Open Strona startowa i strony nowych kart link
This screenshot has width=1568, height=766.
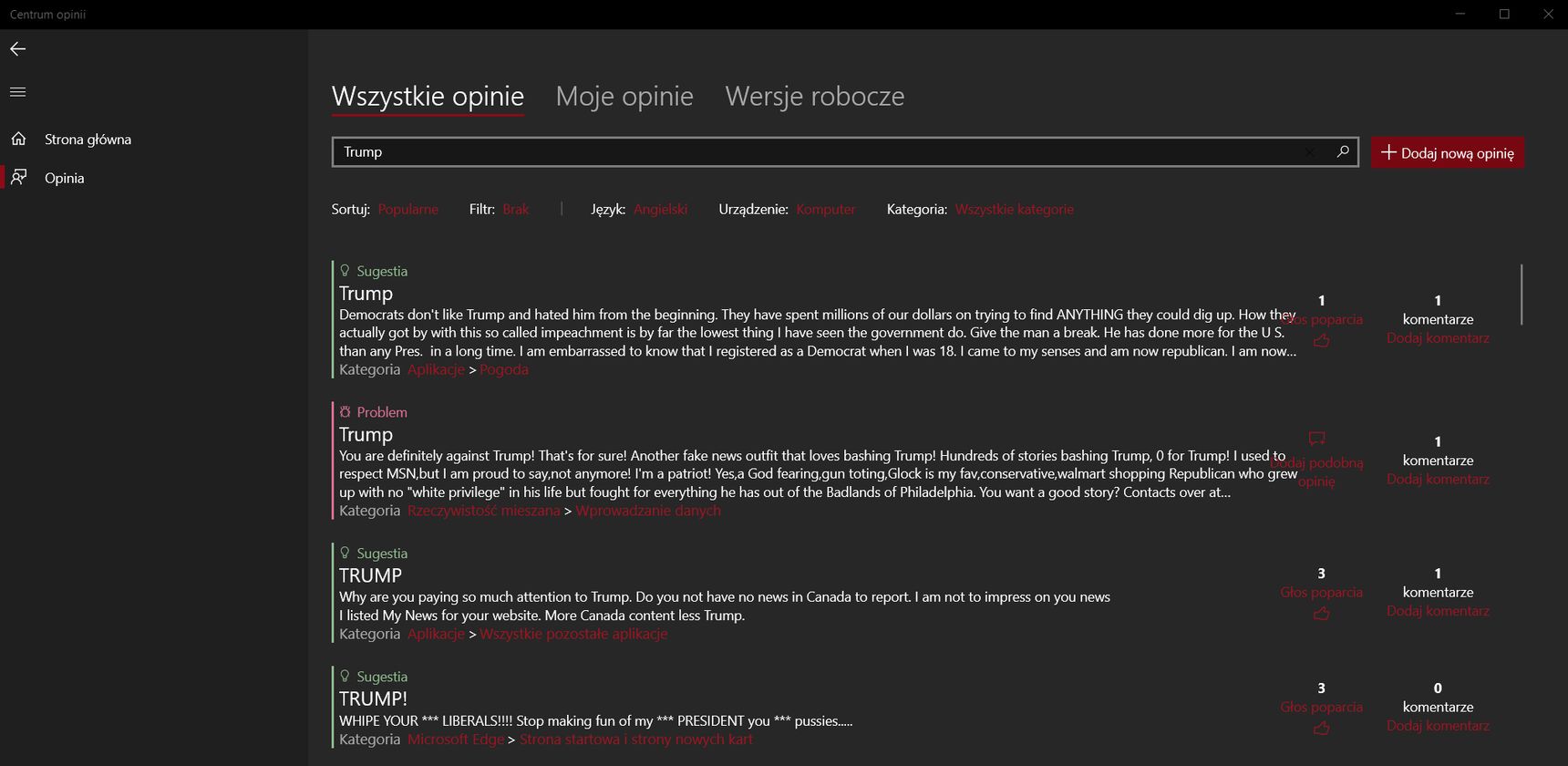(x=636, y=739)
